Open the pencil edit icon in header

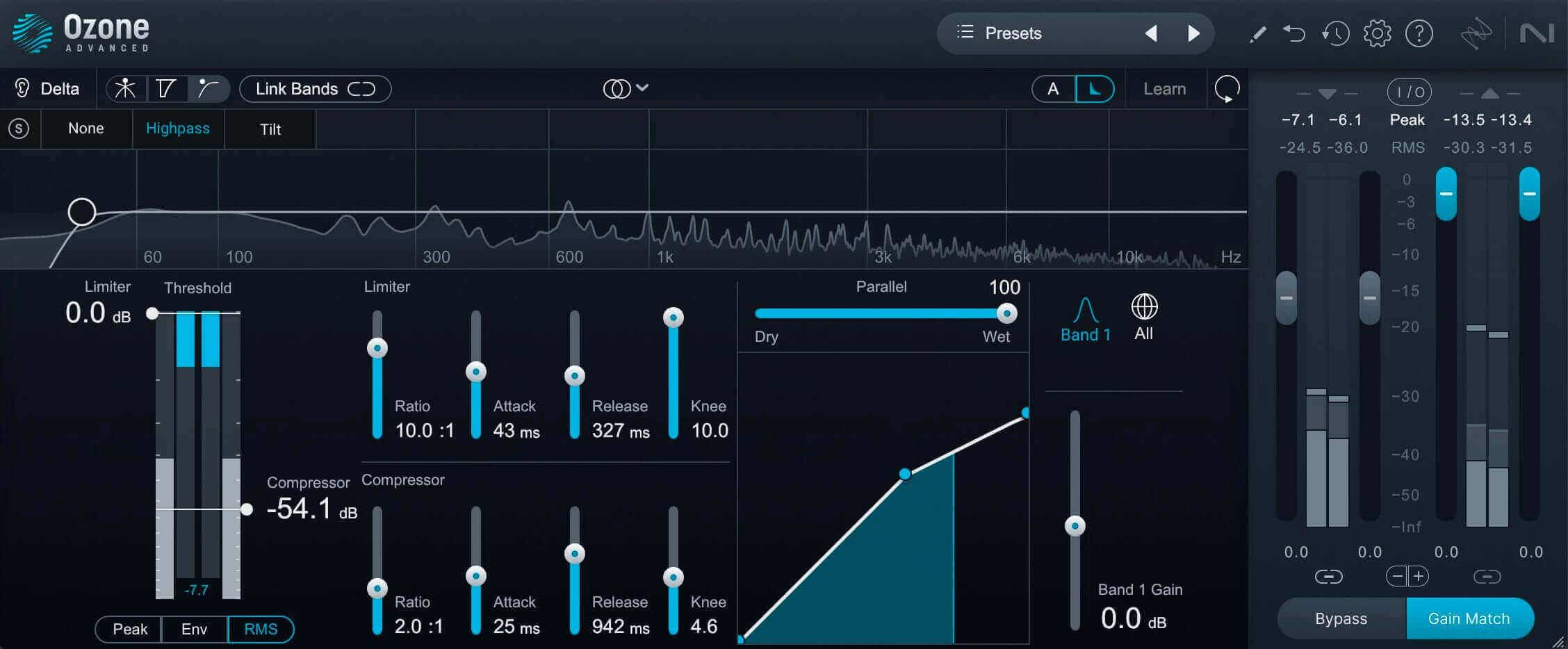pos(1257,33)
